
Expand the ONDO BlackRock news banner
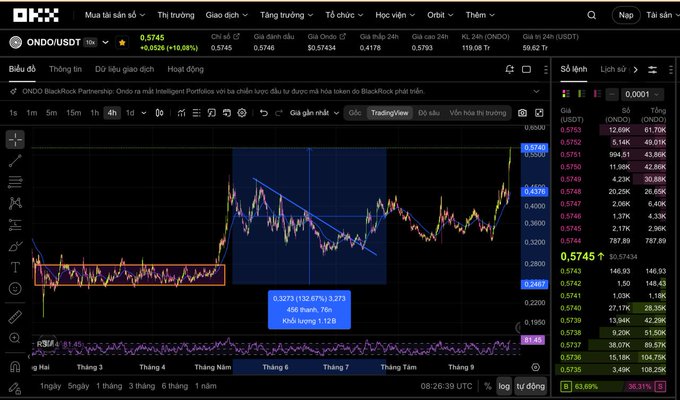(x=536, y=92)
